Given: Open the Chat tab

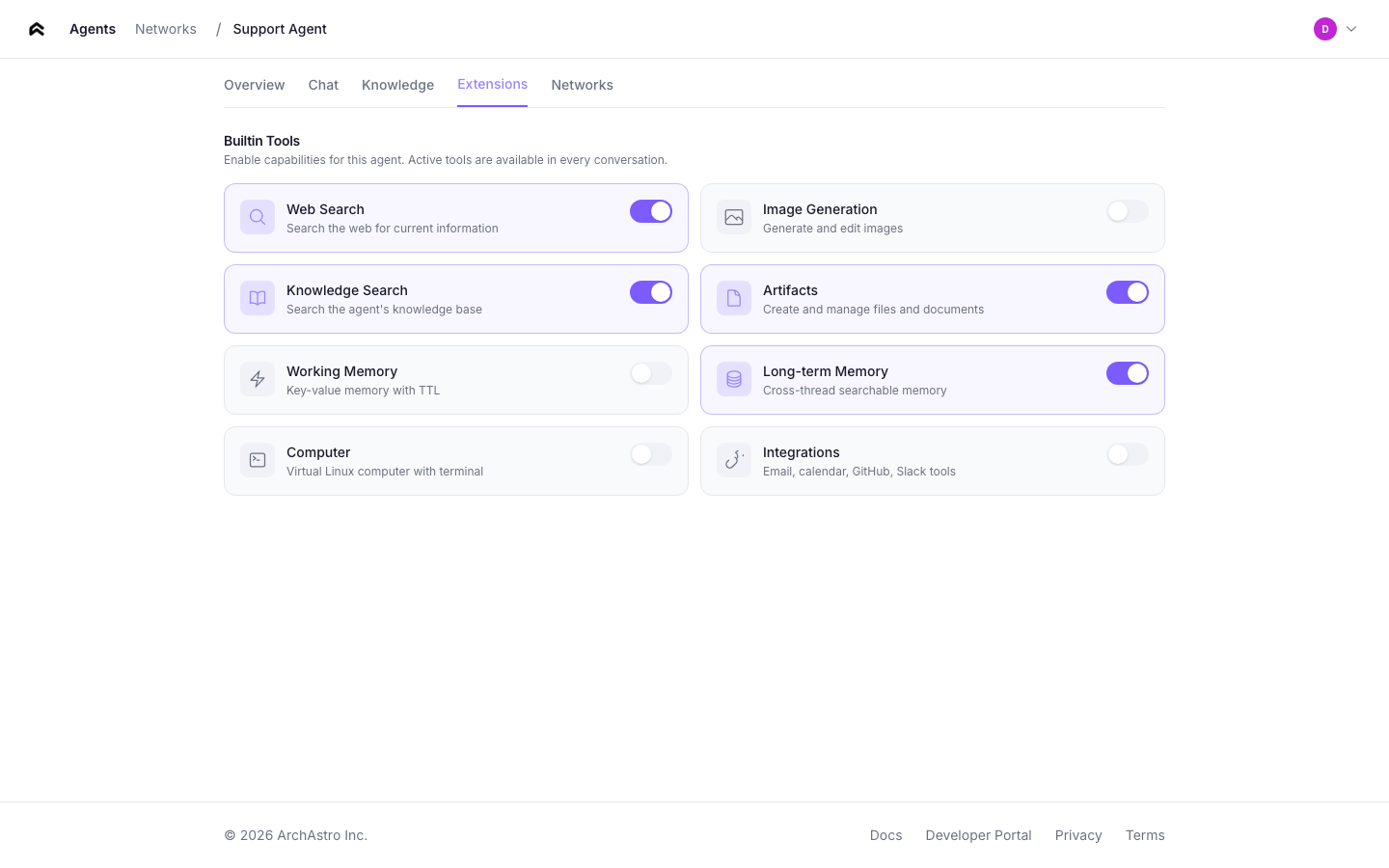Looking at the screenshot, I should point(323,85).
